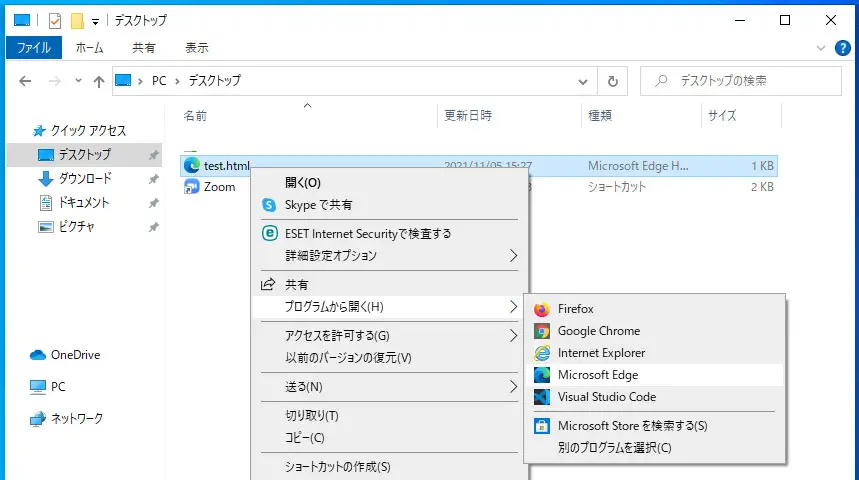This screenshot has width=859, height=480.
Task: Click PC in the address bar
Action: (159, 81)
